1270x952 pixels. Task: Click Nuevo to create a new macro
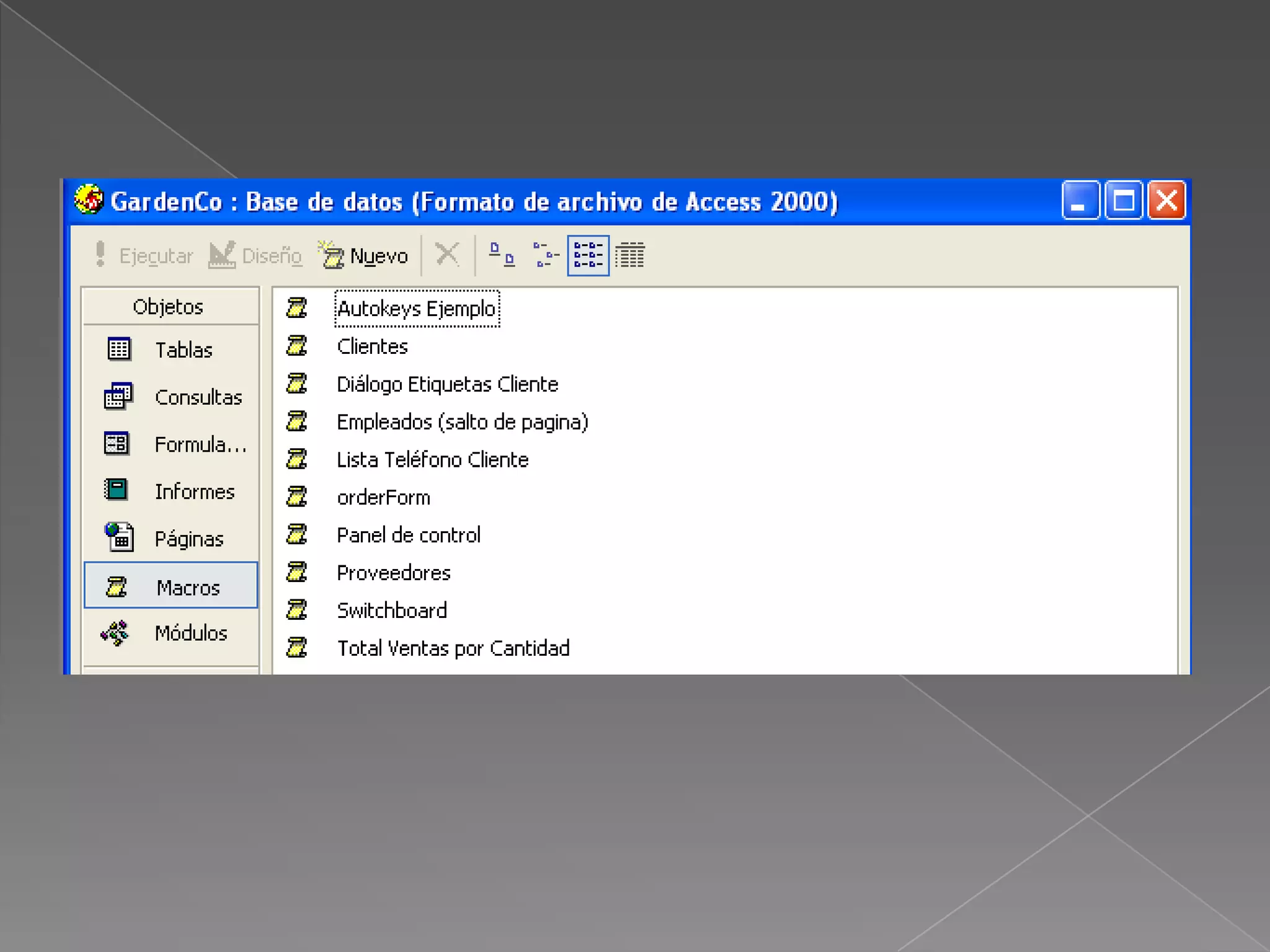point(364,255)
